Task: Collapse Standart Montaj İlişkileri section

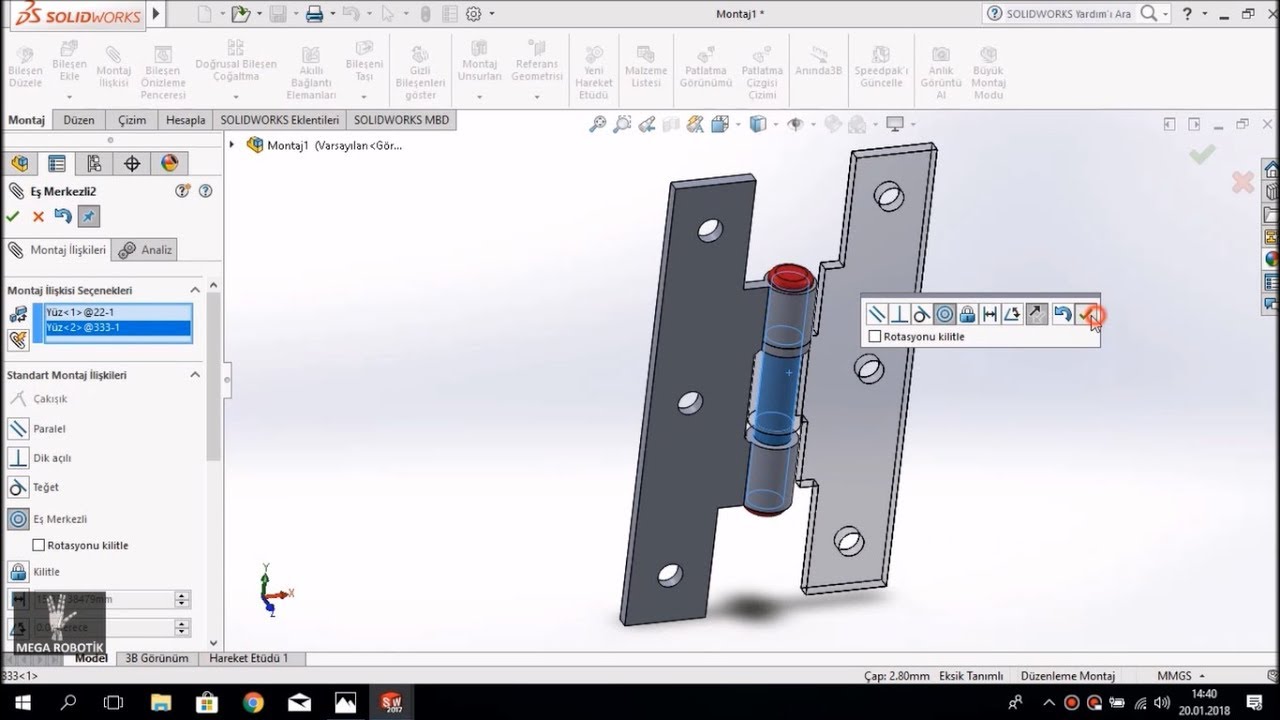Action: 196,375
